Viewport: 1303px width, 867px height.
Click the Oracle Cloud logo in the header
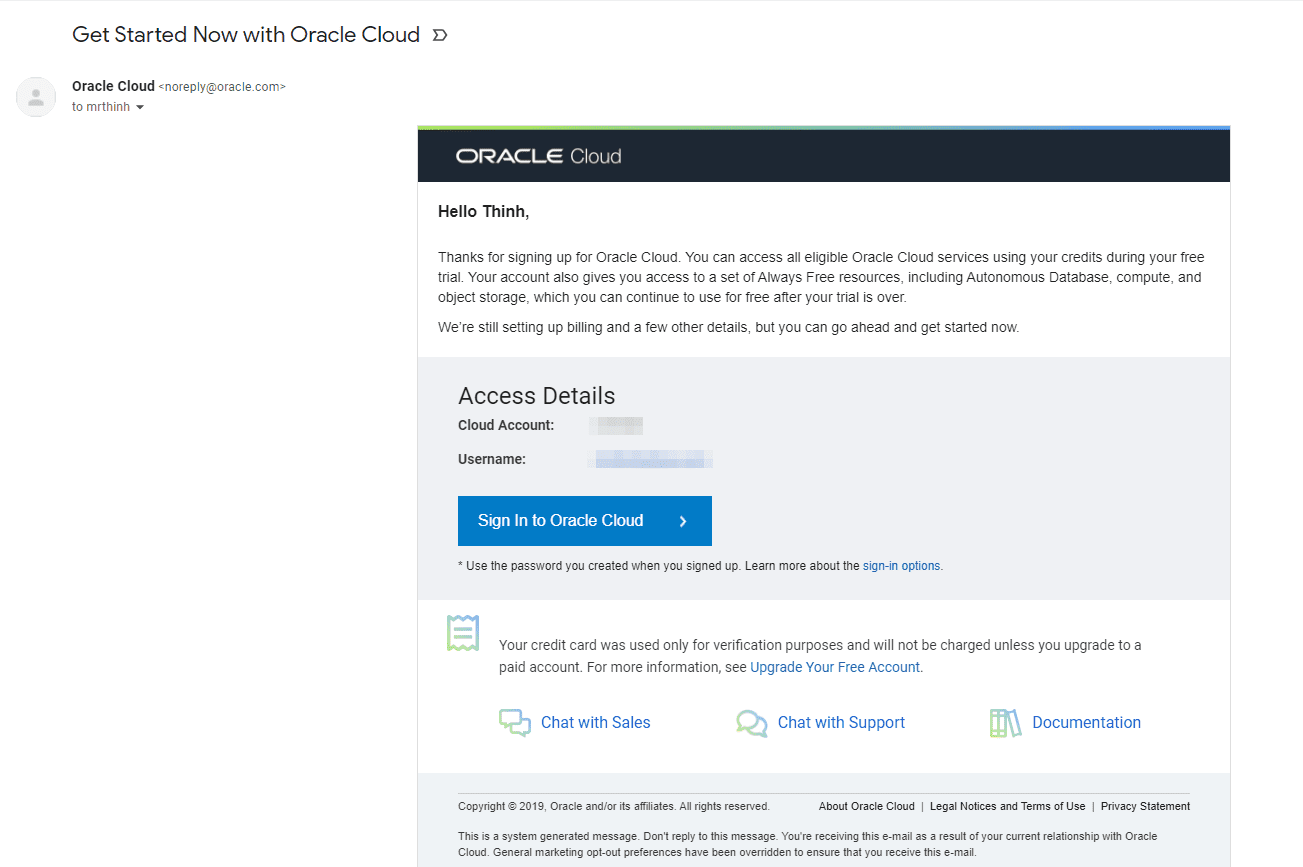[x=538, y=156]
